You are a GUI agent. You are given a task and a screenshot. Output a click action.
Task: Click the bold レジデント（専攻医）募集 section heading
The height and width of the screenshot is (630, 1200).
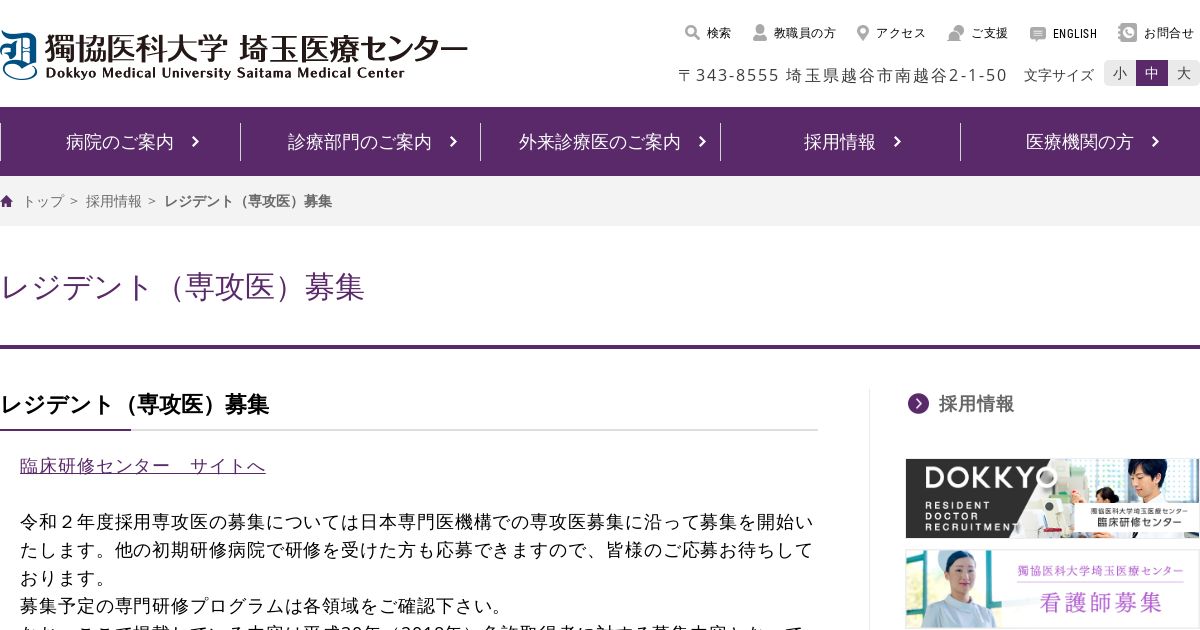click(x=135, y=405)
